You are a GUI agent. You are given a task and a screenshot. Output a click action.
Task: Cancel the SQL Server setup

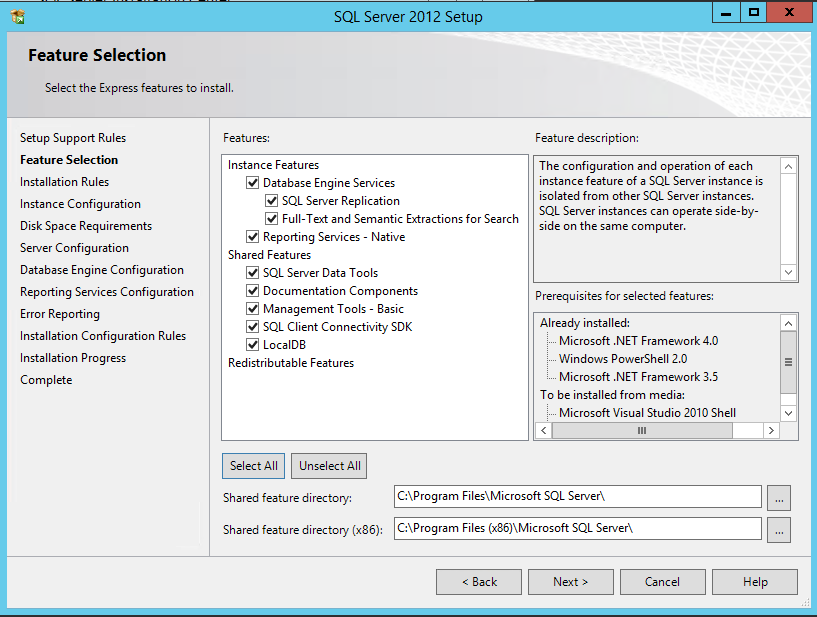tap(663, 582)
